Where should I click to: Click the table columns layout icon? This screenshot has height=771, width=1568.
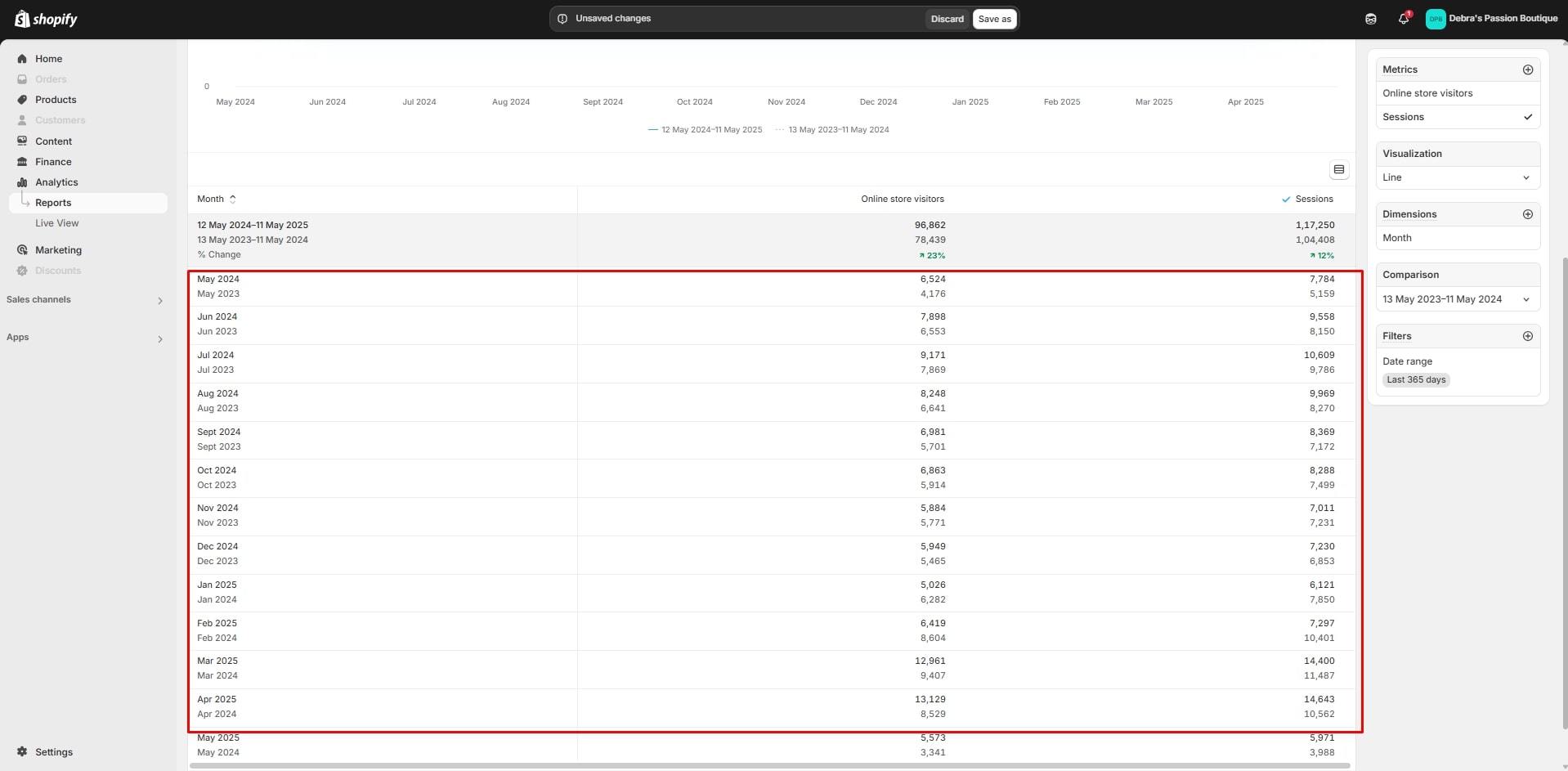click(1338, 170)
